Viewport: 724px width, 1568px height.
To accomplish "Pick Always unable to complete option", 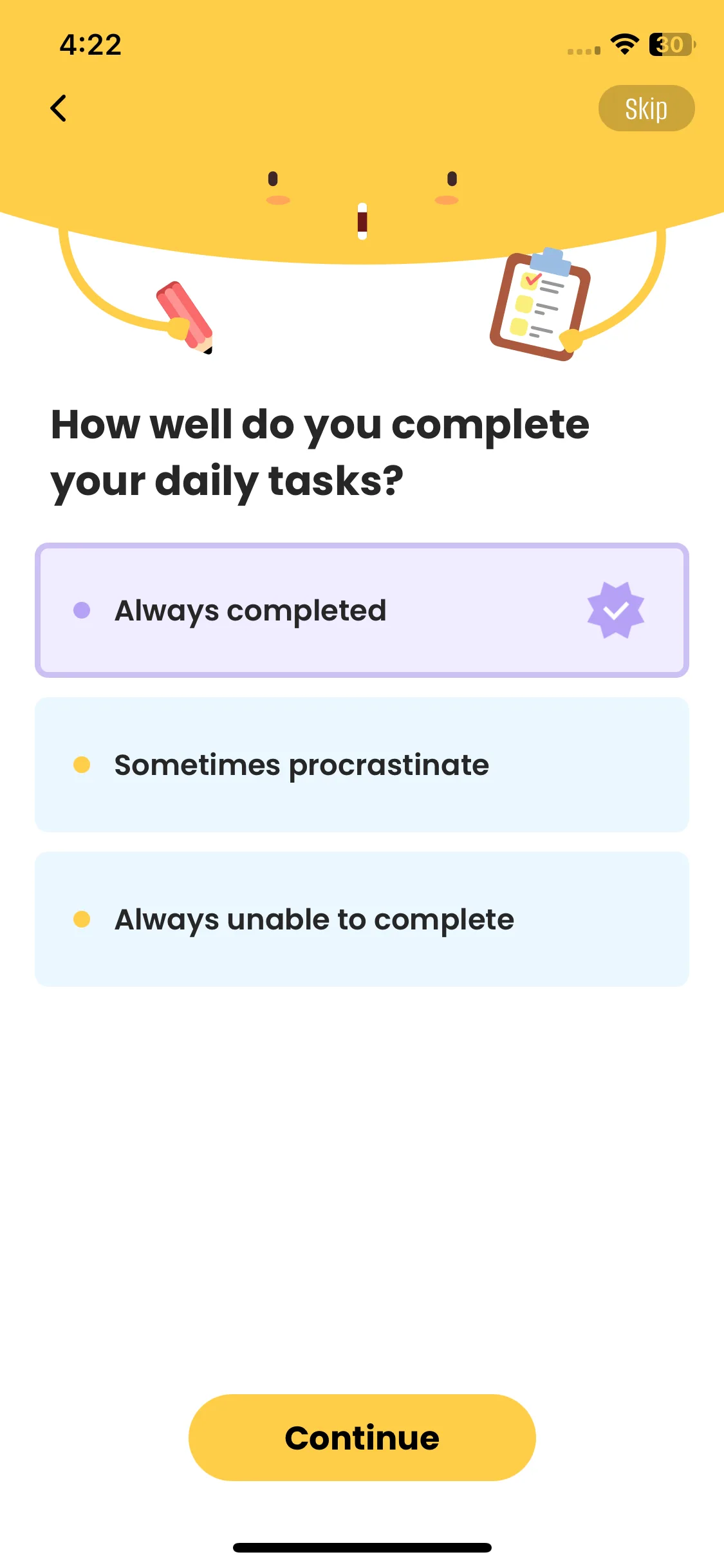I will coord(362,919).
